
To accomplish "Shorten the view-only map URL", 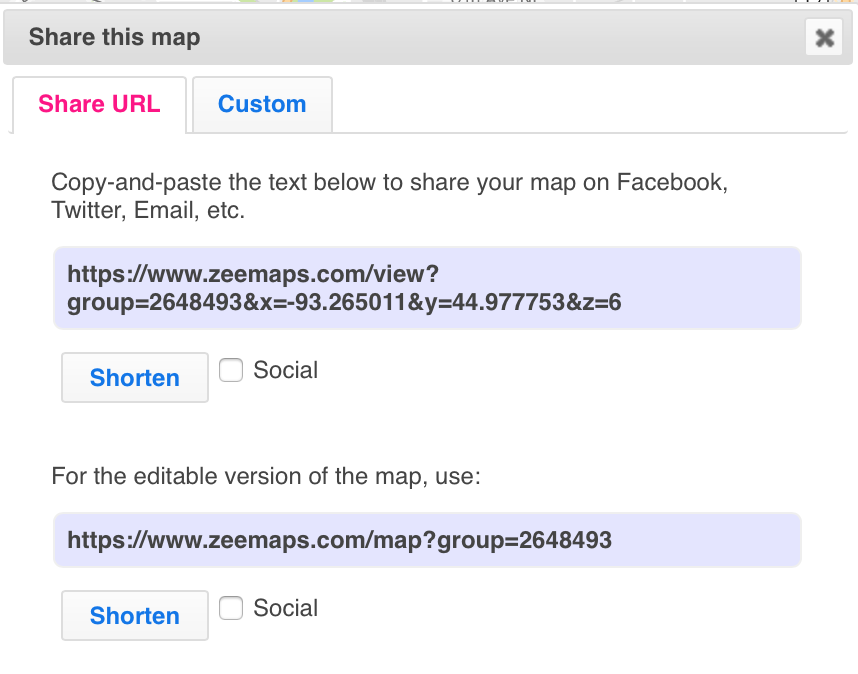I will tap(135, 377).
